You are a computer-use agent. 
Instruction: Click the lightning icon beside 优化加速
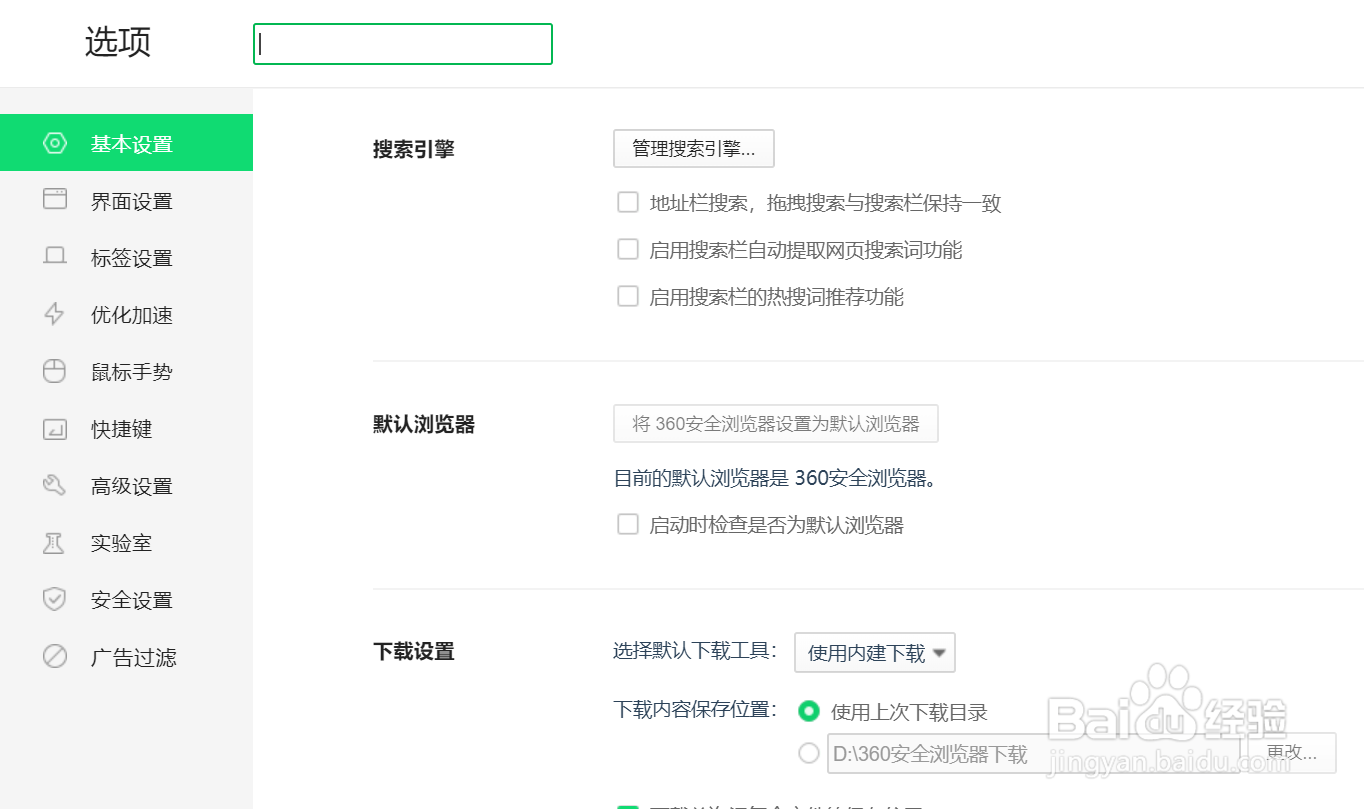[x=54, y=314]
